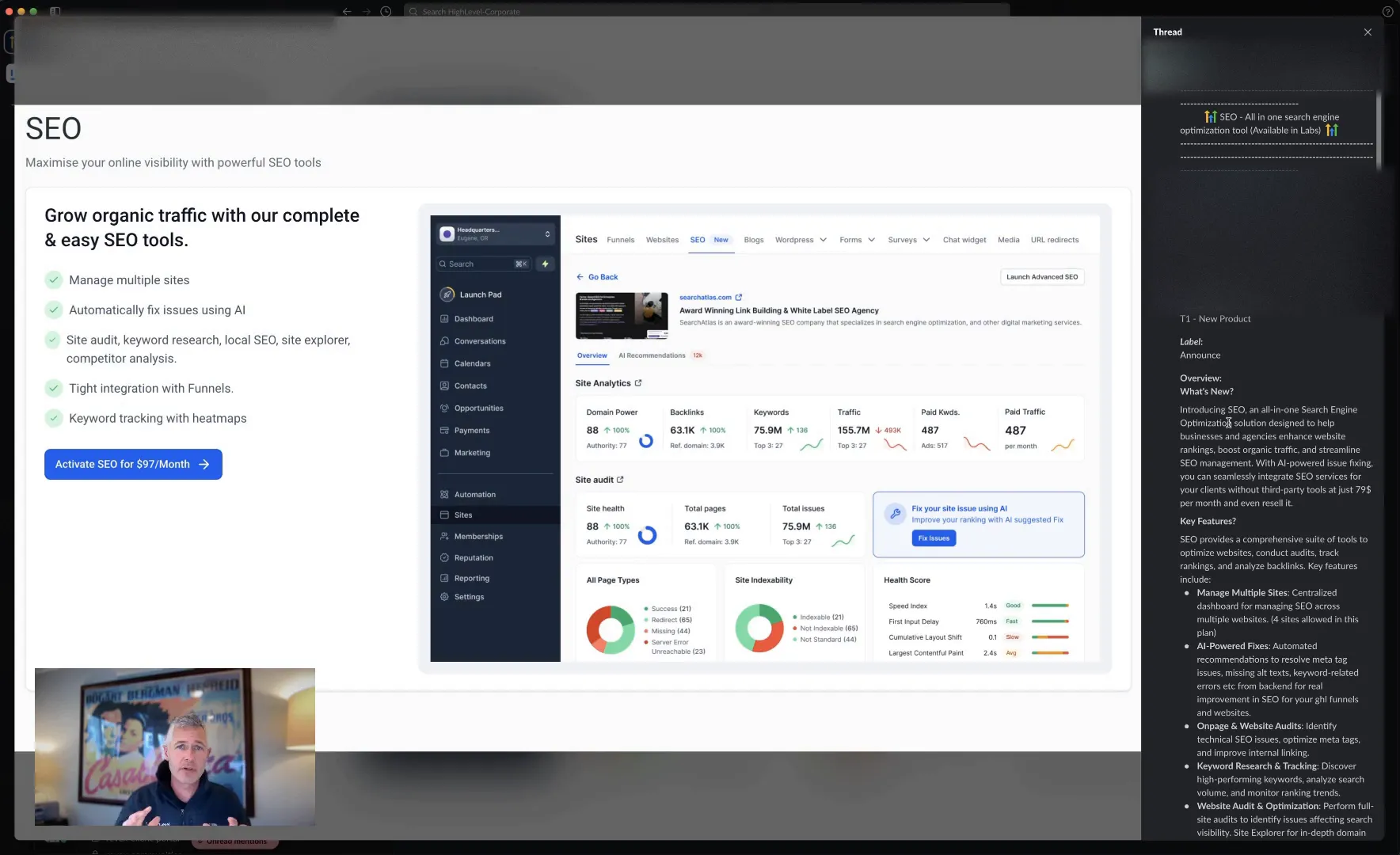The width and height of the screenshot is (1400, 855).
Task: Open Reputation from the sidebar
Action: 446,557
